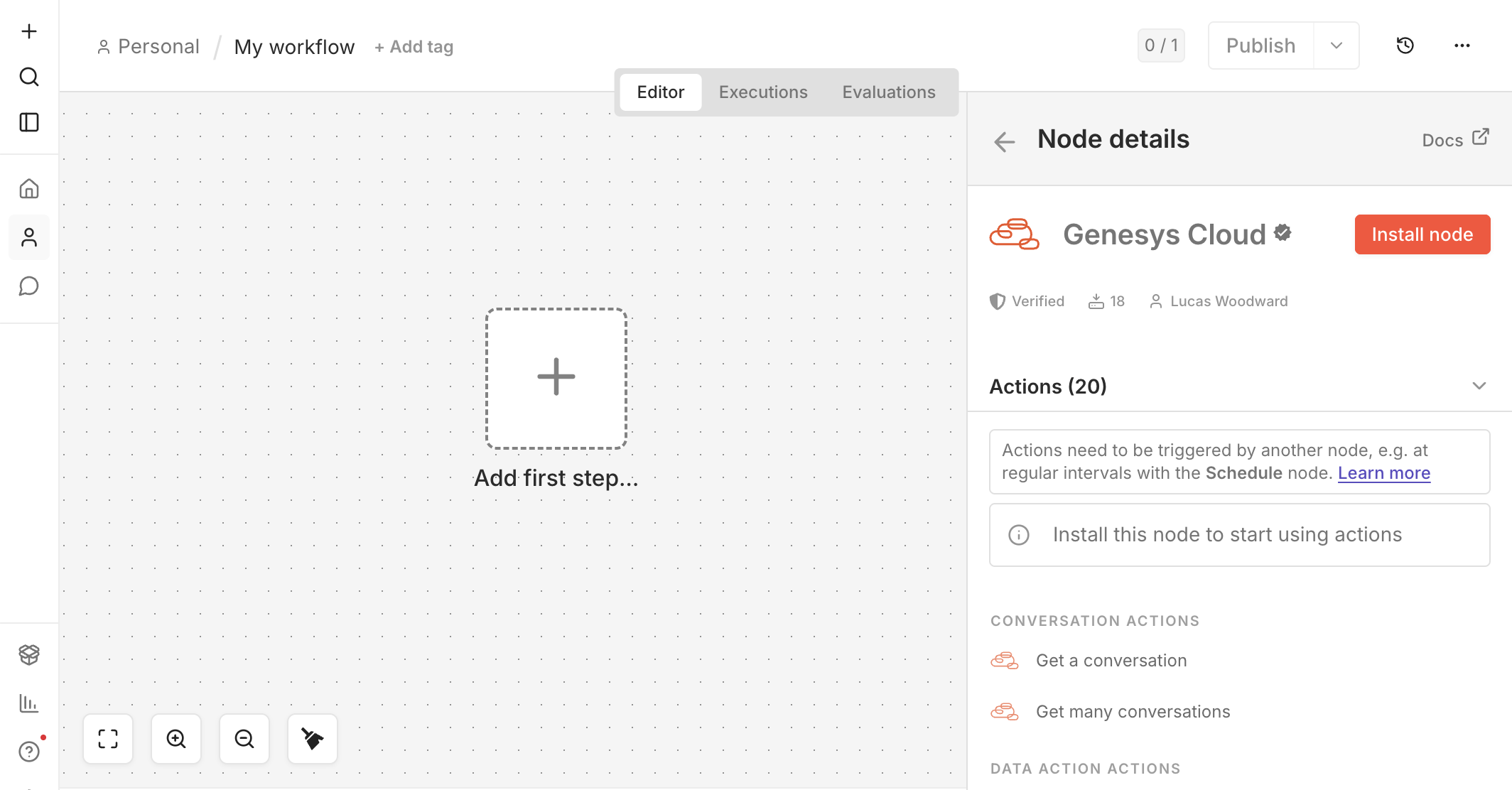Image resolution: width=1512 pixels, height=790 pixels.
Task: Open the insights bar chart icon
Action: pyautogui.click(x=29, y=703)
